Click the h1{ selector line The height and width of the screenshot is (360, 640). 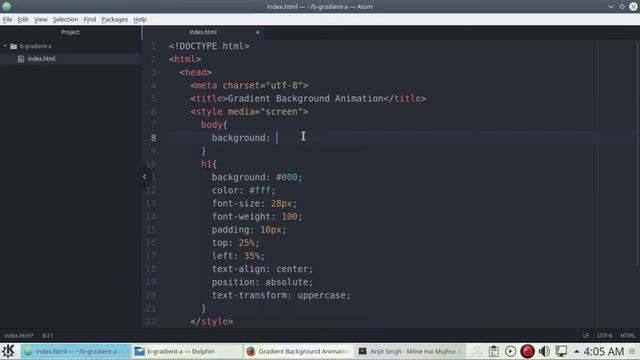pyautogui.click(x=209, y=164)
